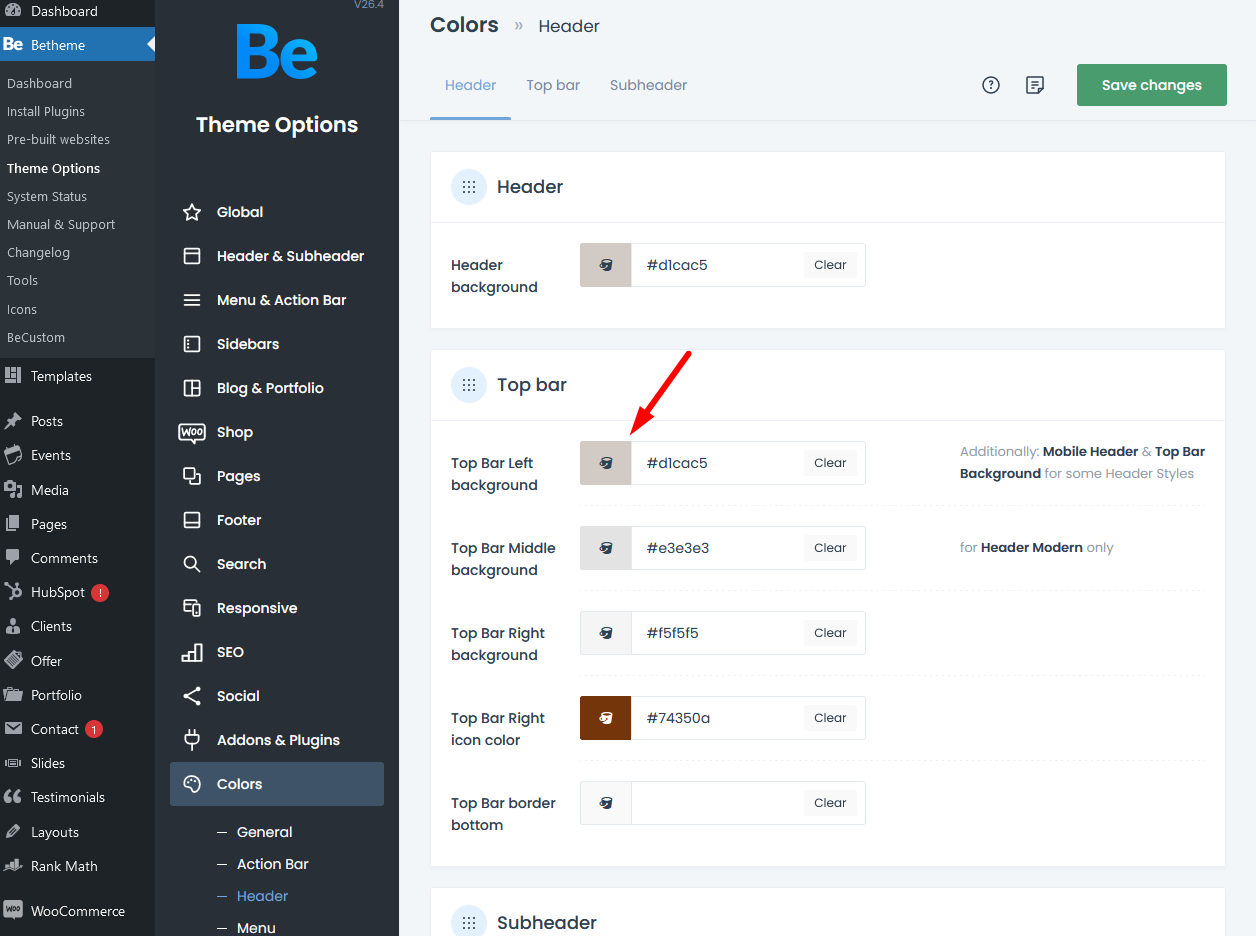
Task: Clear the Top Bar Right icon color
Action: click(830, 718)
